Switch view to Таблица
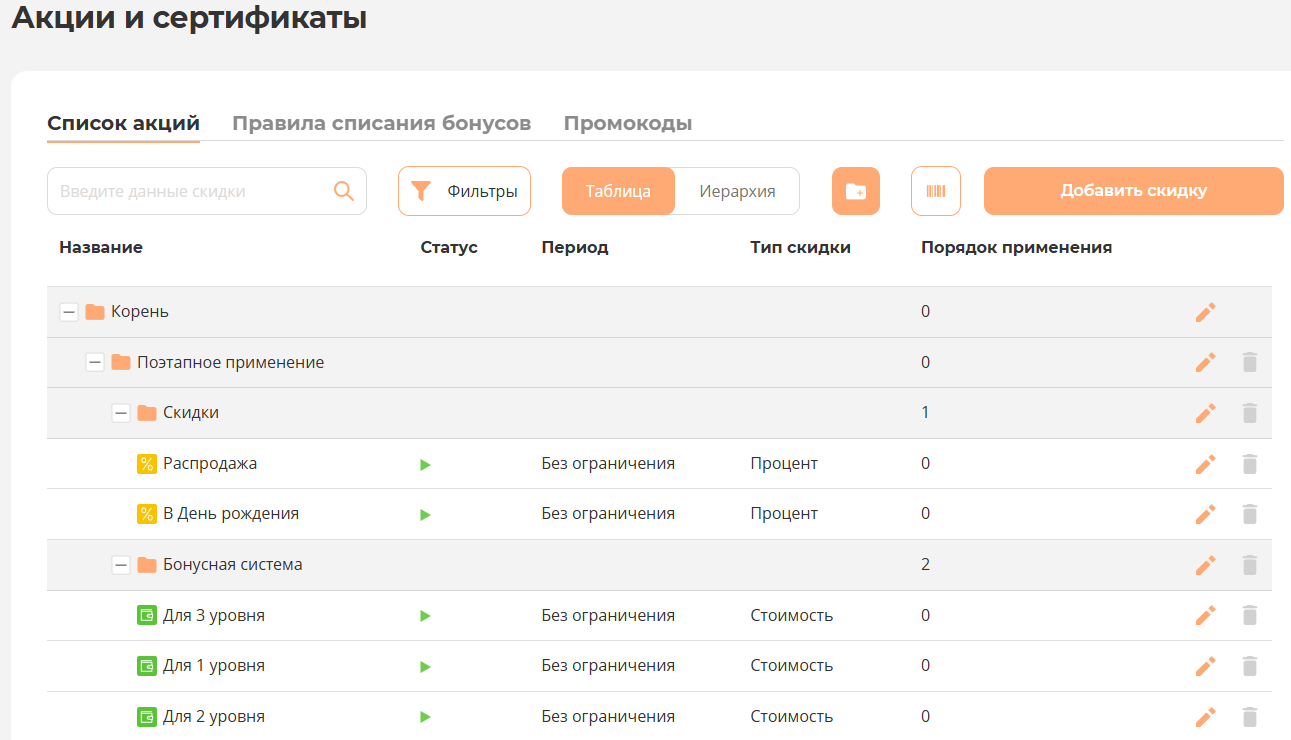1291x740 pixels. [x=618, y=191]
